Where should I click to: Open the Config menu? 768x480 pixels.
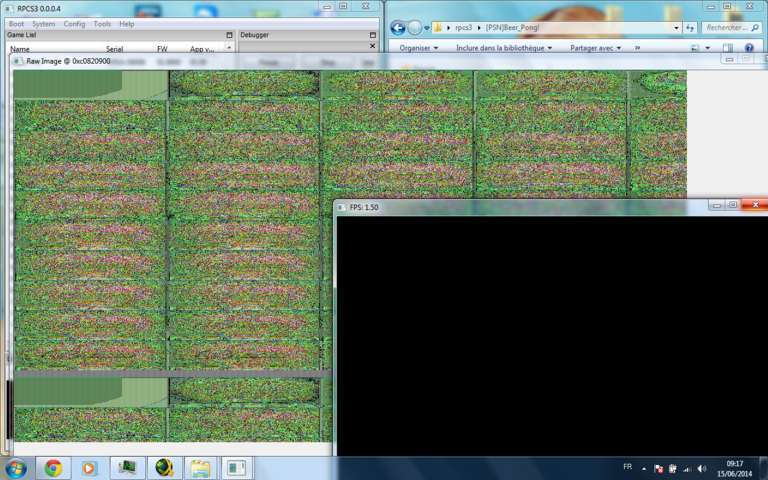(74, 23)
